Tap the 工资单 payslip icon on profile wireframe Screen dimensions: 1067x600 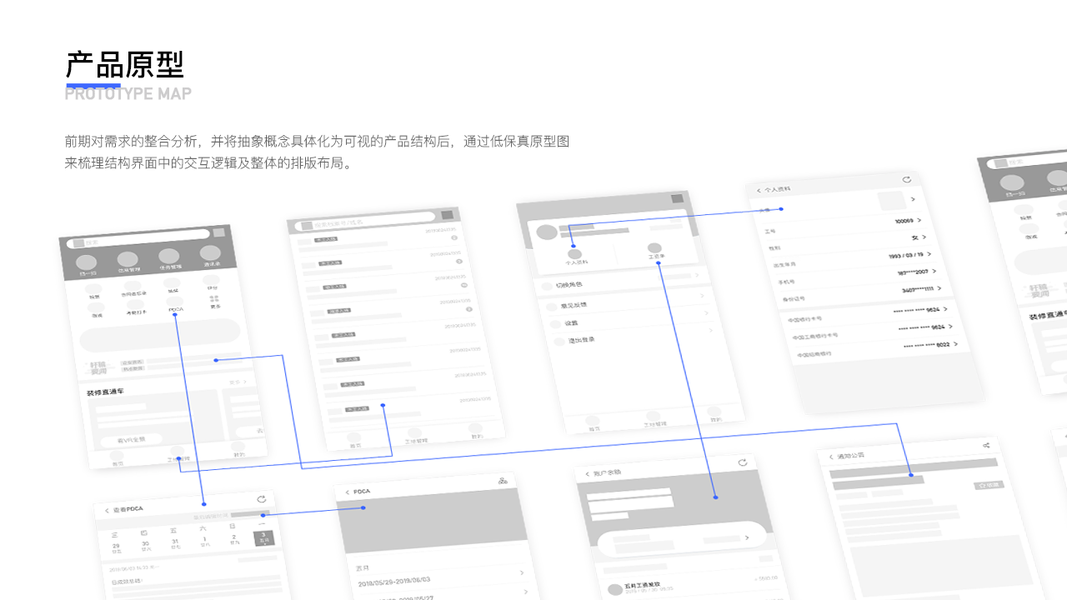pos(655,250)
